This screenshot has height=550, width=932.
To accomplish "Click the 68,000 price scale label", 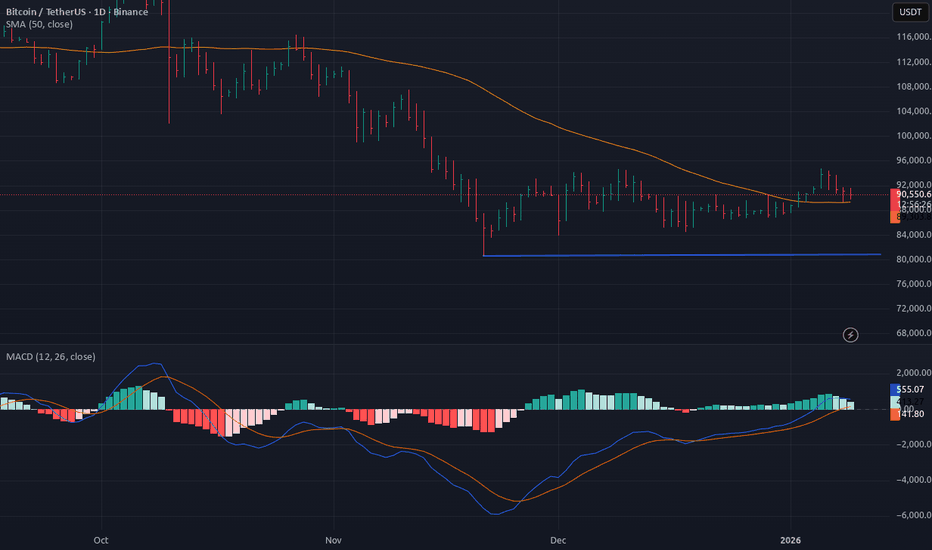I will coord(914,333).
